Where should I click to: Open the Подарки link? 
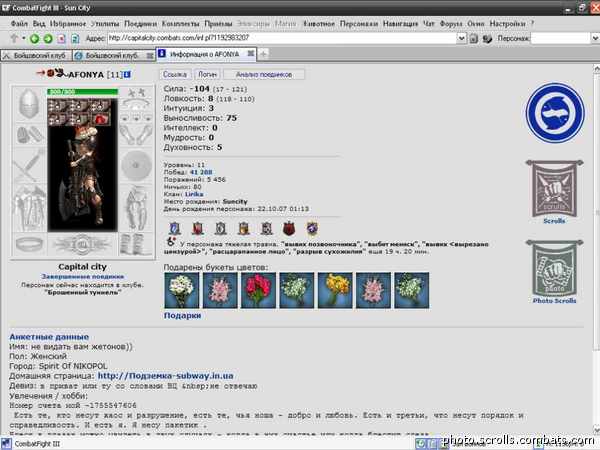click(x=183, y=315)
